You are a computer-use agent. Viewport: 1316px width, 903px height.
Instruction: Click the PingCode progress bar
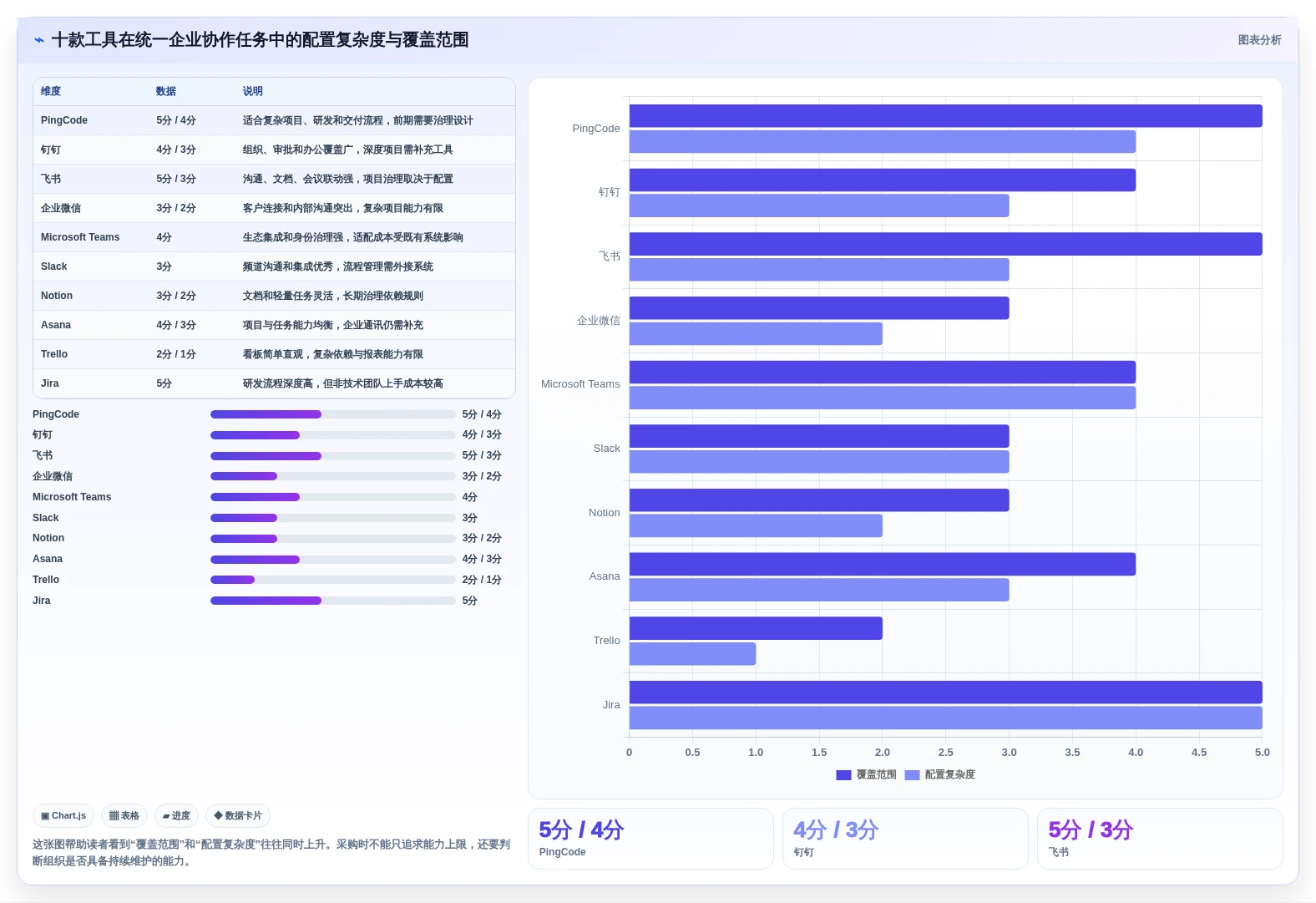coord(332,414)
